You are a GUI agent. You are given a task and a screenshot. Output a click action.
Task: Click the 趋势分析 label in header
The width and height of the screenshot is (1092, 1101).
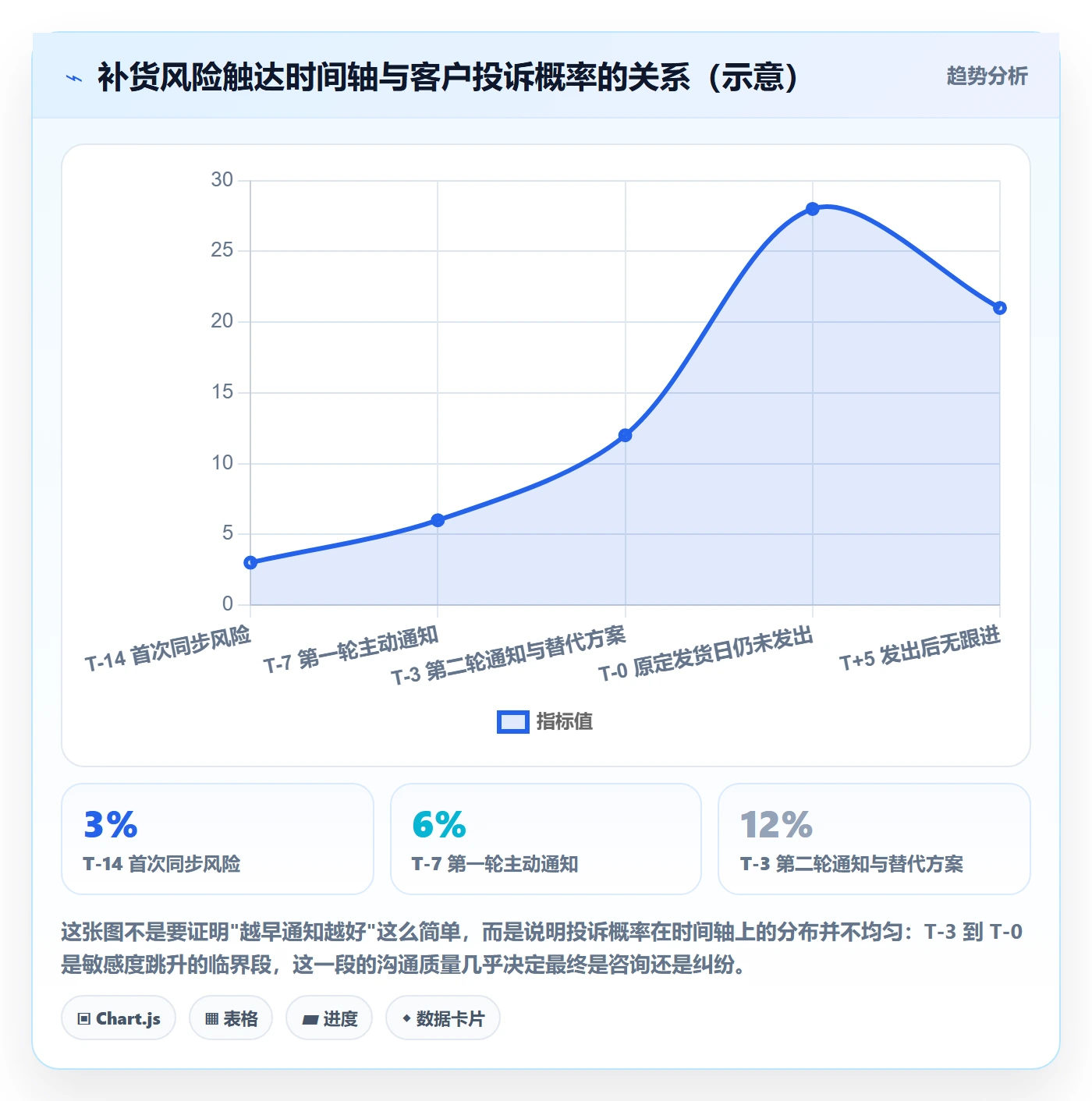click(987, 76)
